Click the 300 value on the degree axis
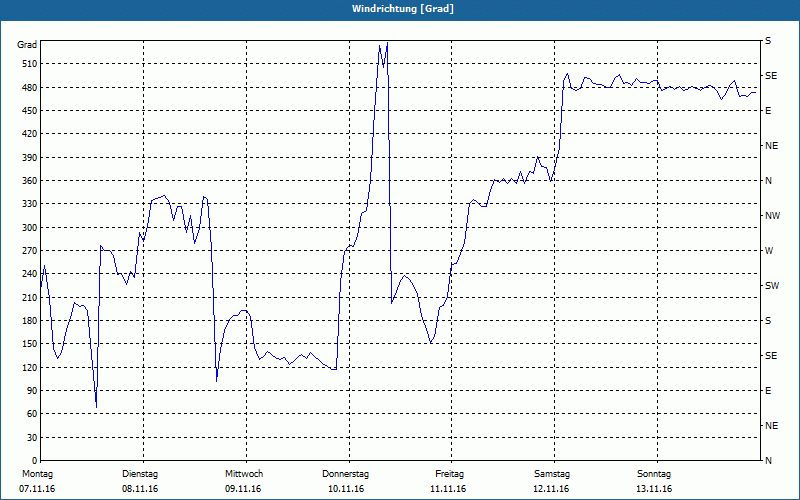Viewport: 800px width, 500px height. [x=30, y=228]
